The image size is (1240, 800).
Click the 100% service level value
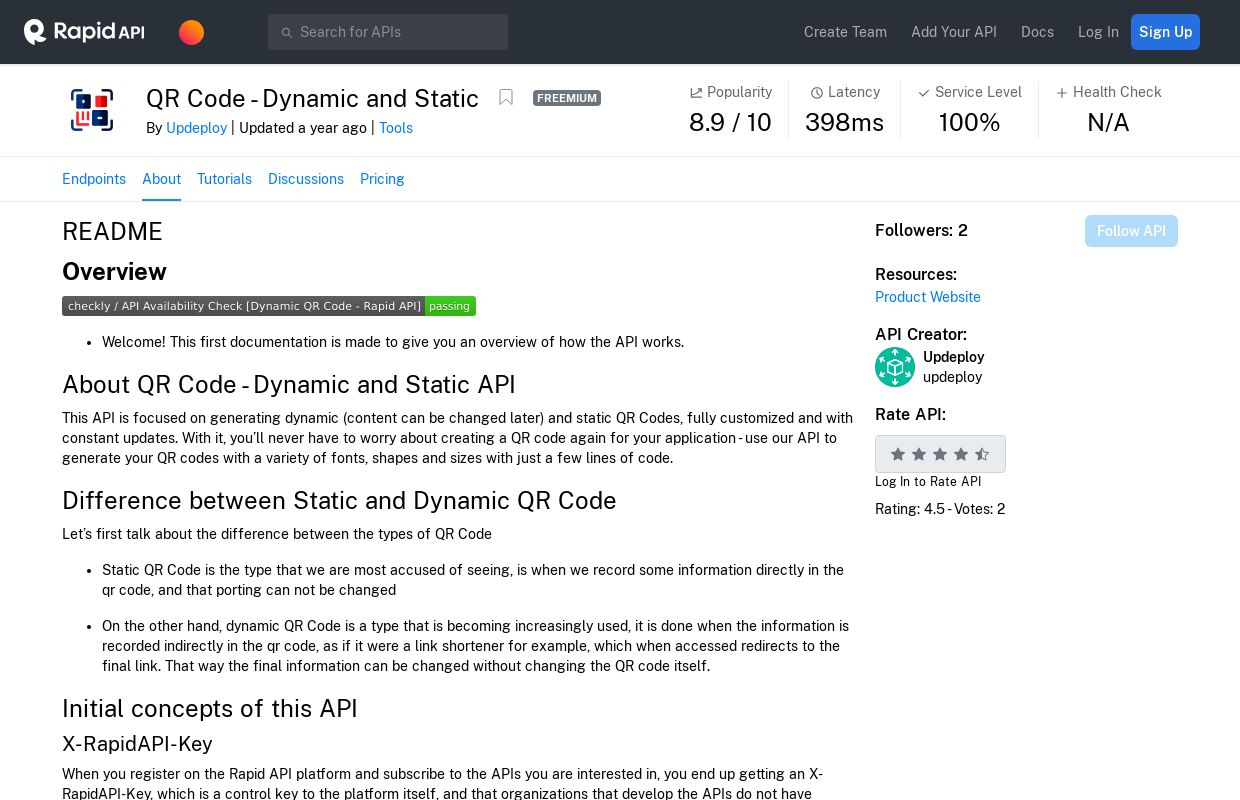[969, 122]
